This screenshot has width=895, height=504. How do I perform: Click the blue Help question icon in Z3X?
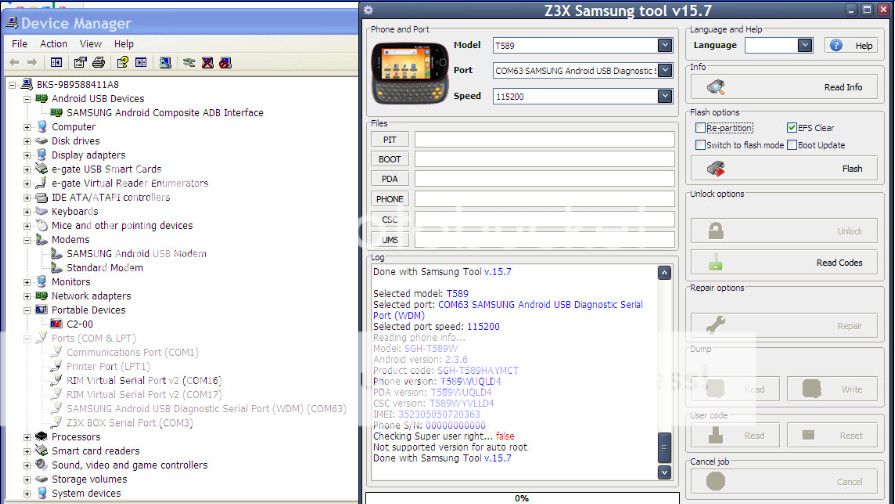(836, 45)
